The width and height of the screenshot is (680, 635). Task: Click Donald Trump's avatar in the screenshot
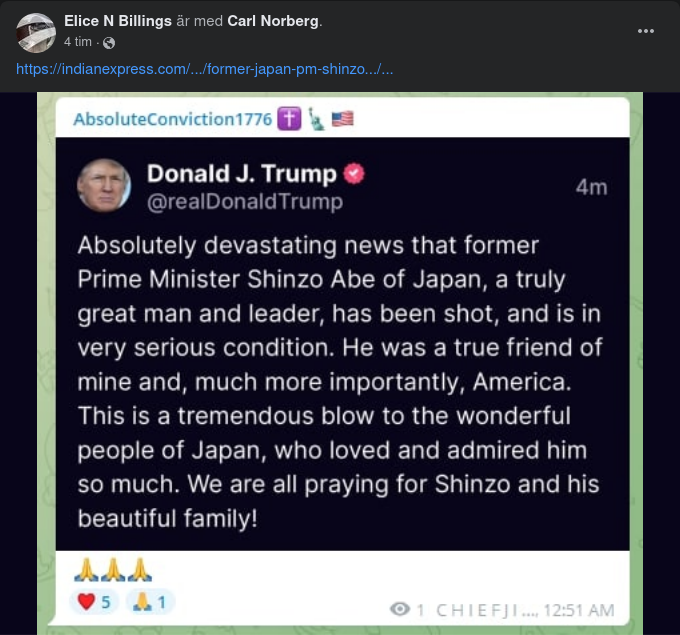[104, 185]
